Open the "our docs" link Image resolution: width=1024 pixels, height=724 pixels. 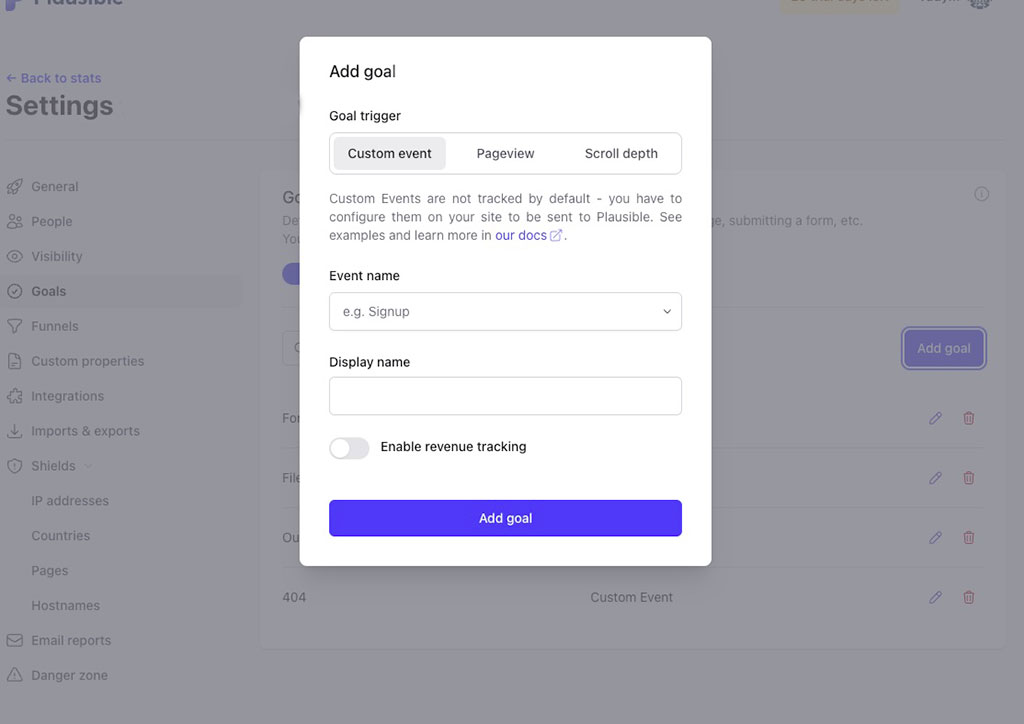[523, 235]
